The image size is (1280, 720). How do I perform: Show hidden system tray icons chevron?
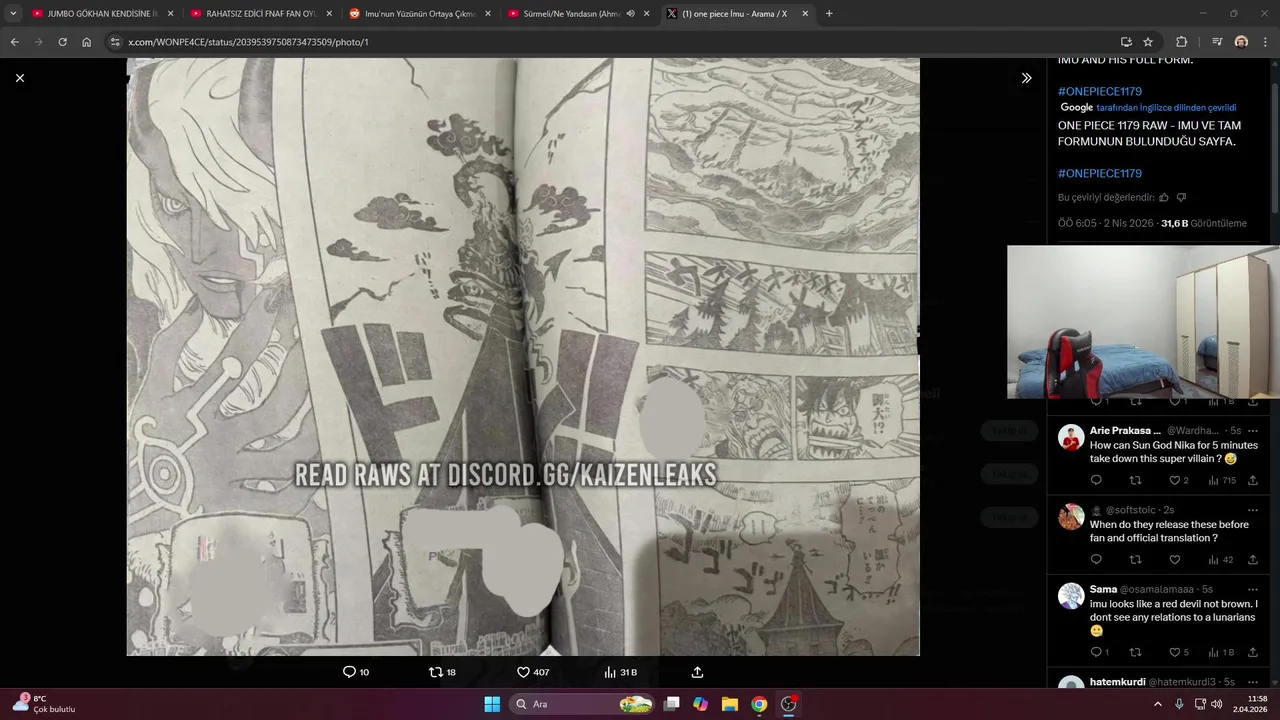click(x=1158, y=704)
